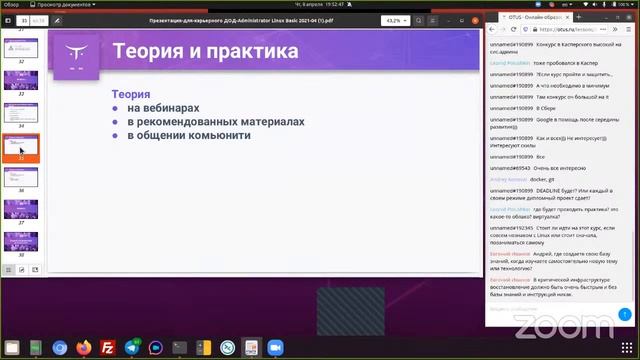Click the OTUS browser tab

click(x=535, y=17)
